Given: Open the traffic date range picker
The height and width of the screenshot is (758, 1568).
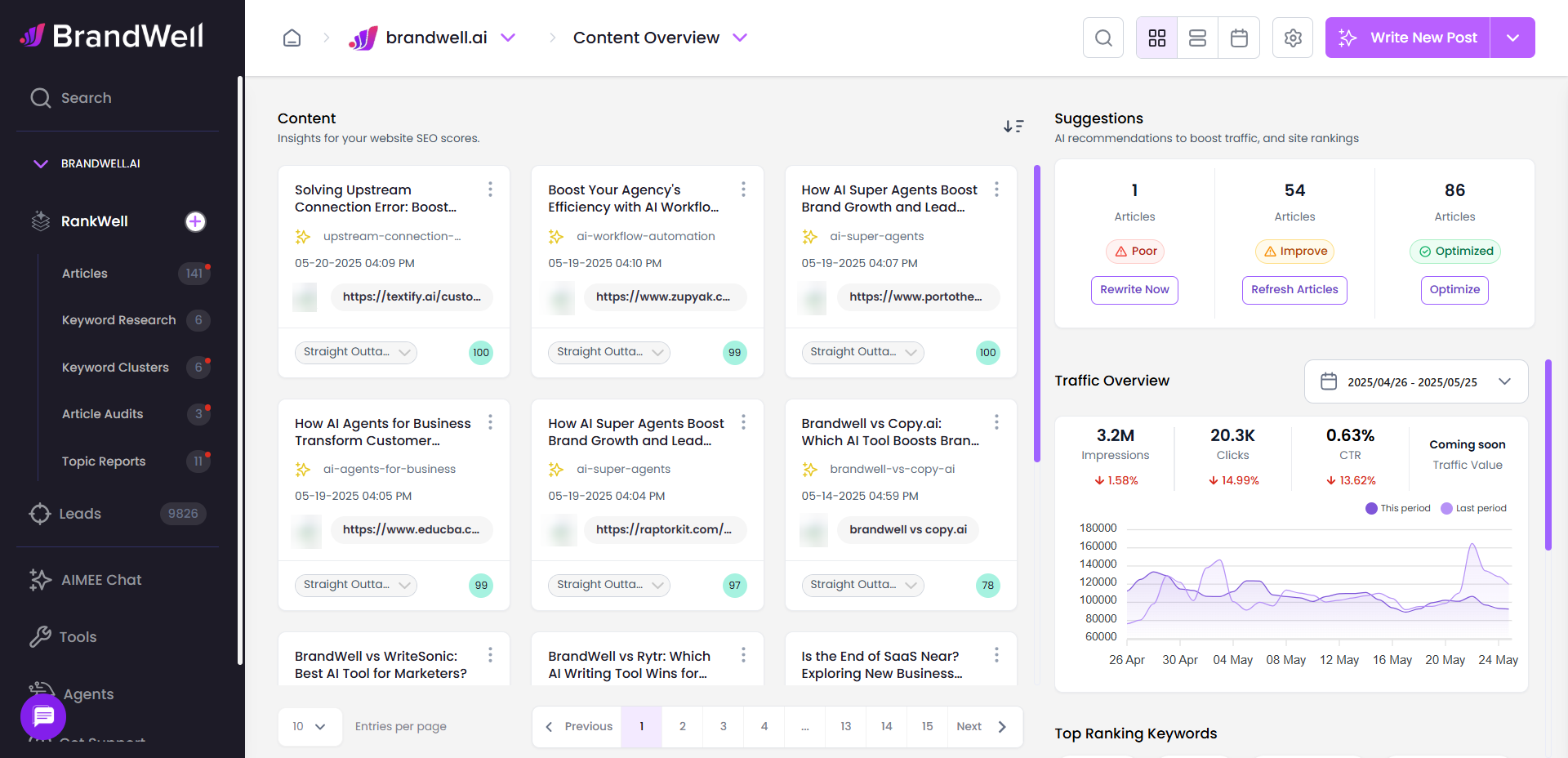Looking at the screenshot, I should click(x=1416, y=381).
